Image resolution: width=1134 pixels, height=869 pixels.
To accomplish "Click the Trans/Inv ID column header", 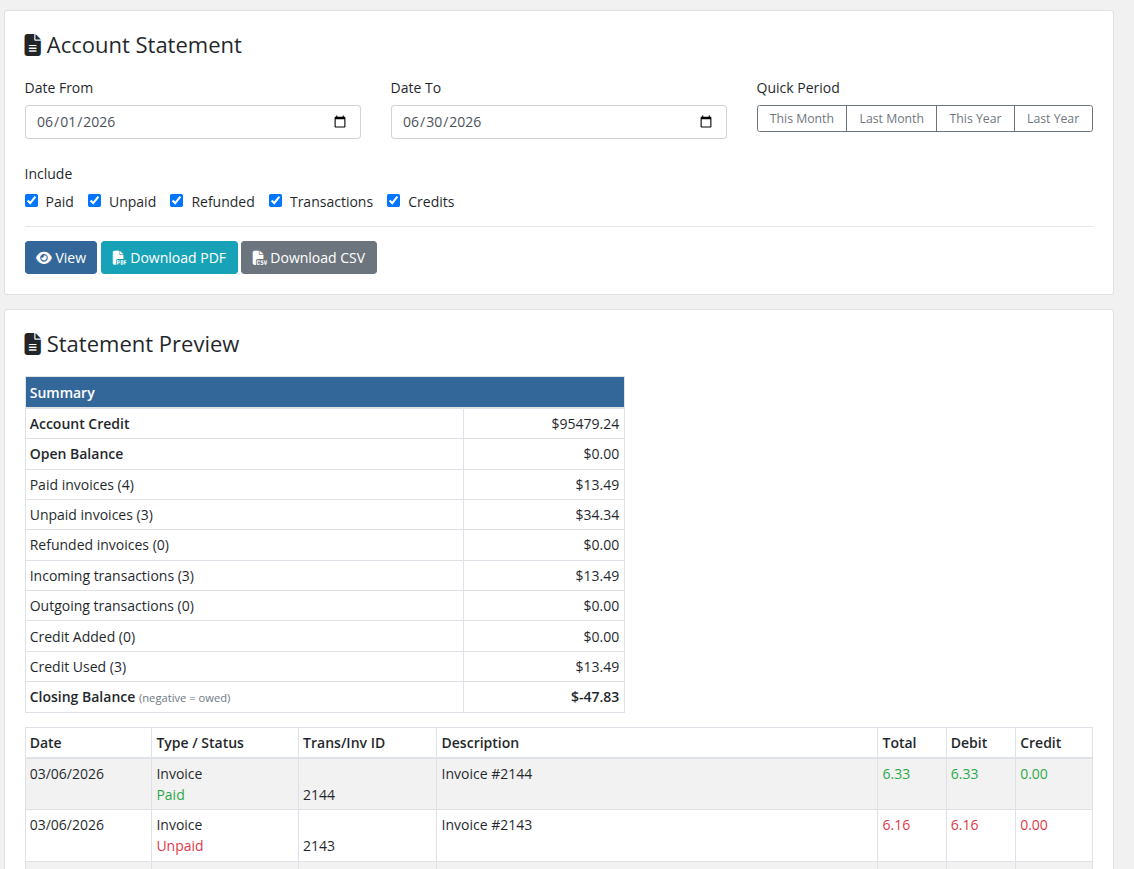I will [367, 742].
